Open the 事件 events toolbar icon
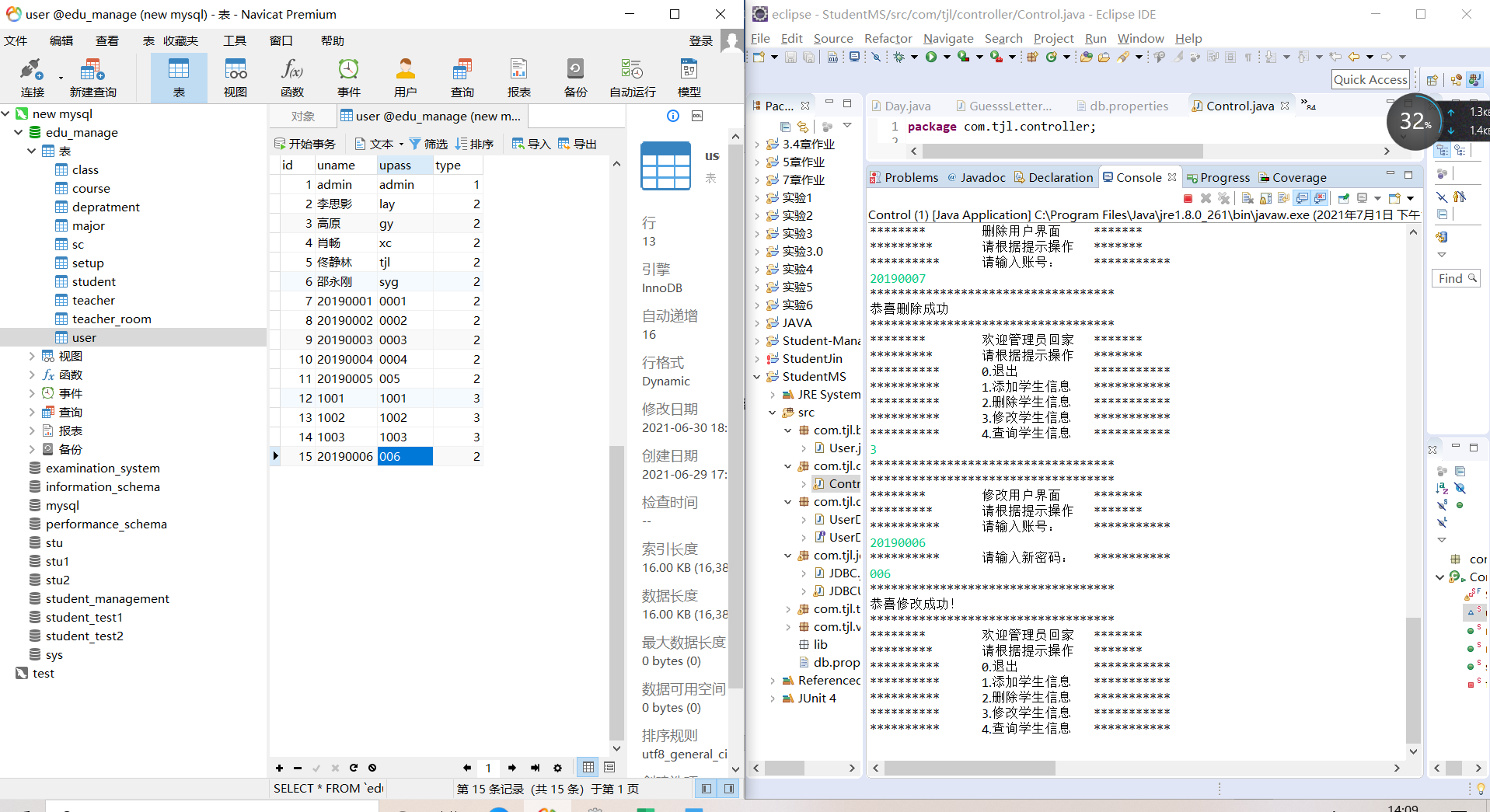 (348, 78)
